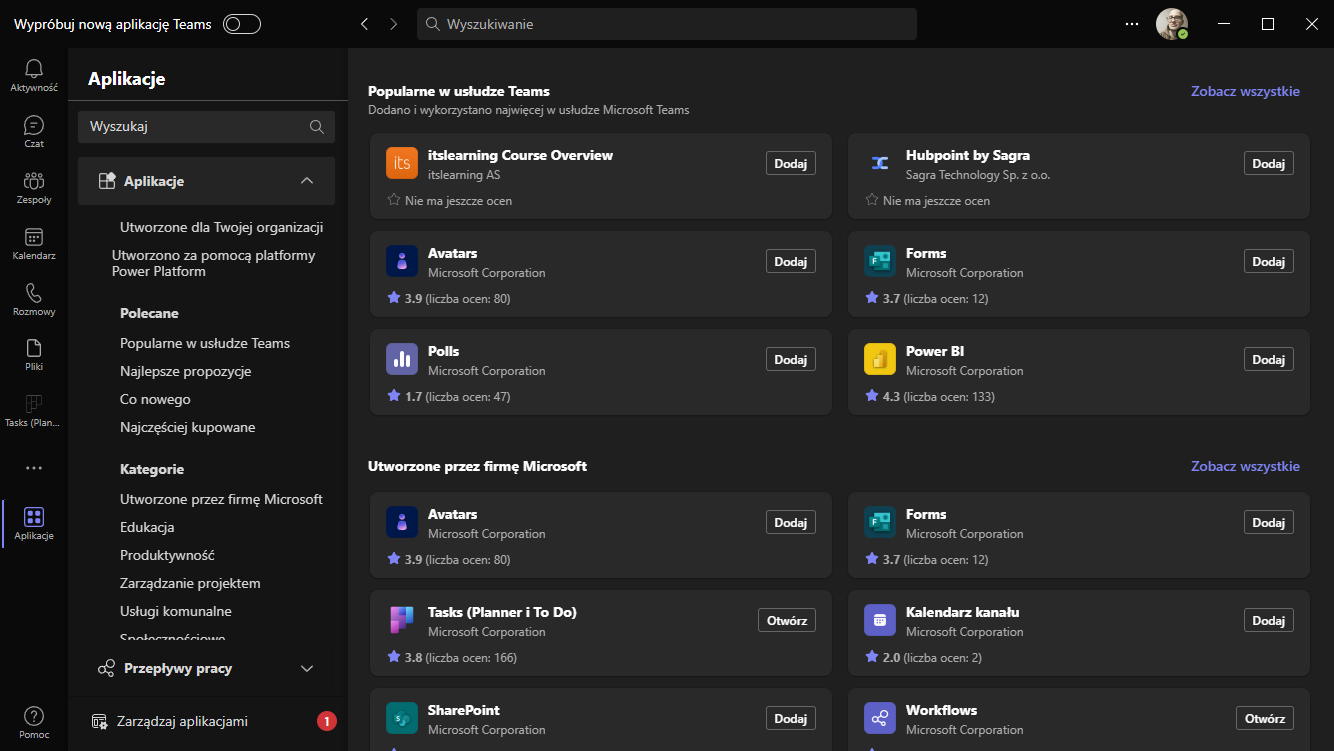Click Zobacz wszystkie for Utworzone przez firmę Microsoft
Viewport: 1334px width, 751px height.
(x=1245, y=466)
